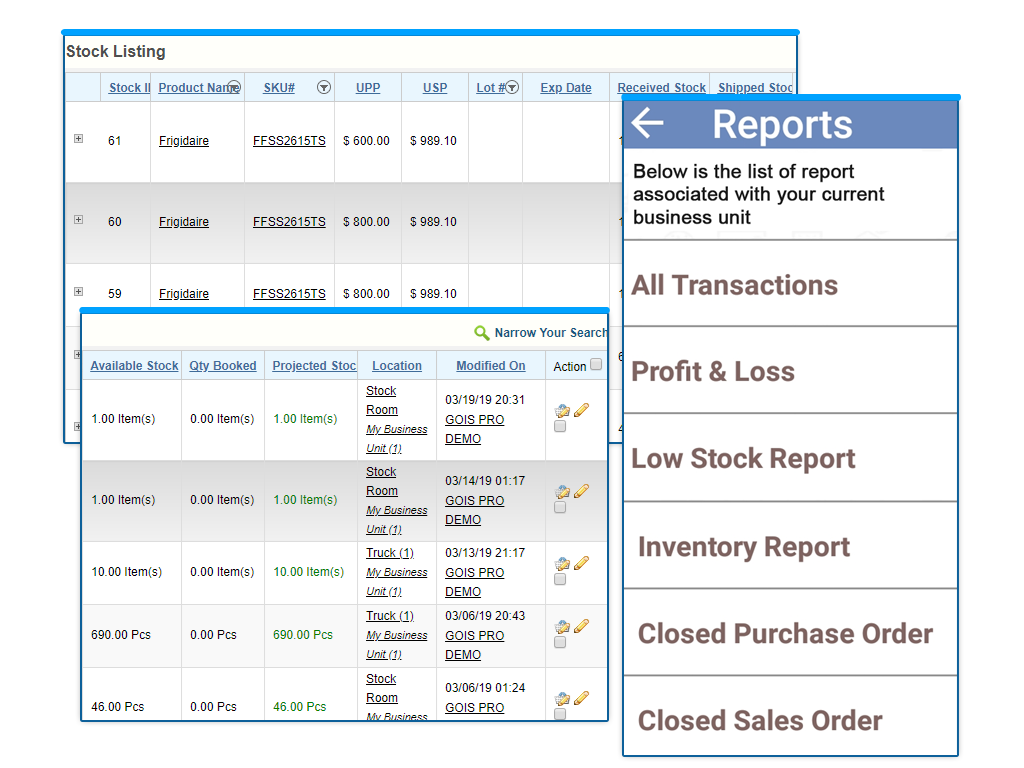
Task: Sort by Modified On column header
Action: [x=490, y=366]
